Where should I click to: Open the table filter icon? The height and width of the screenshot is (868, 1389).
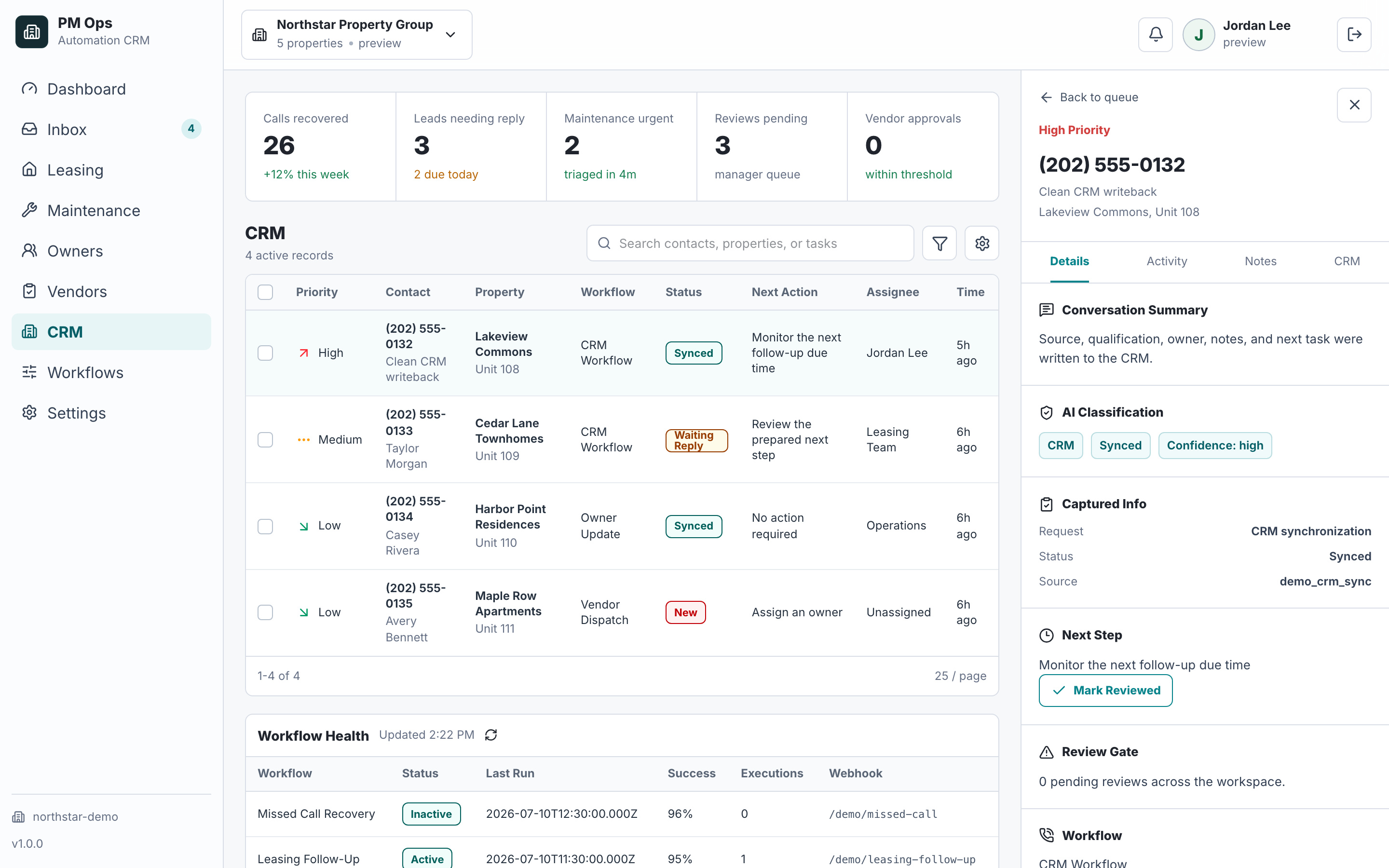pos(940,244)
